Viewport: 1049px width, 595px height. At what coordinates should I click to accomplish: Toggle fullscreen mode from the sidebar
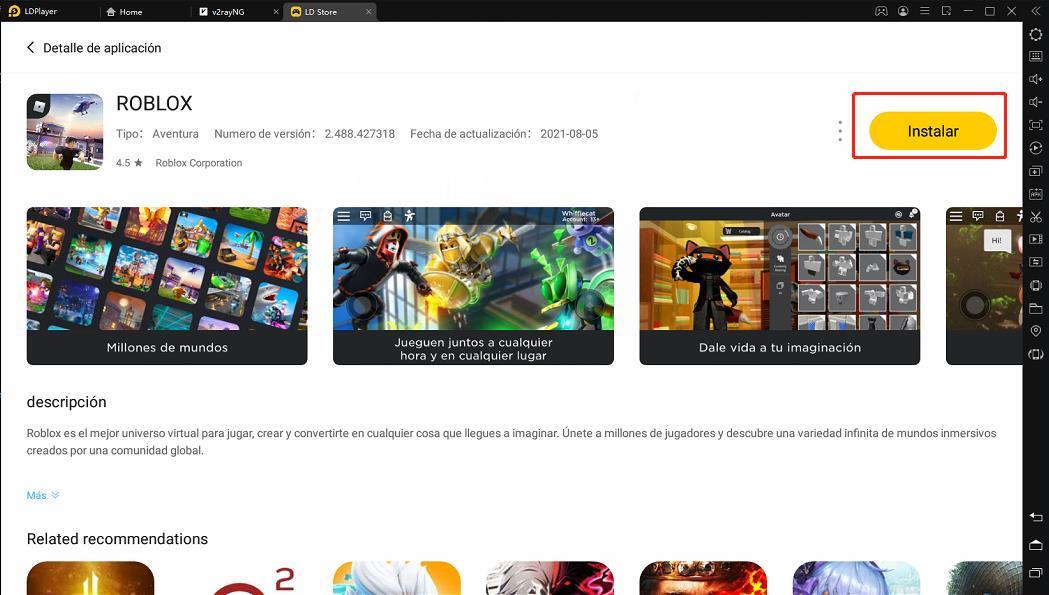[1036, 125]
